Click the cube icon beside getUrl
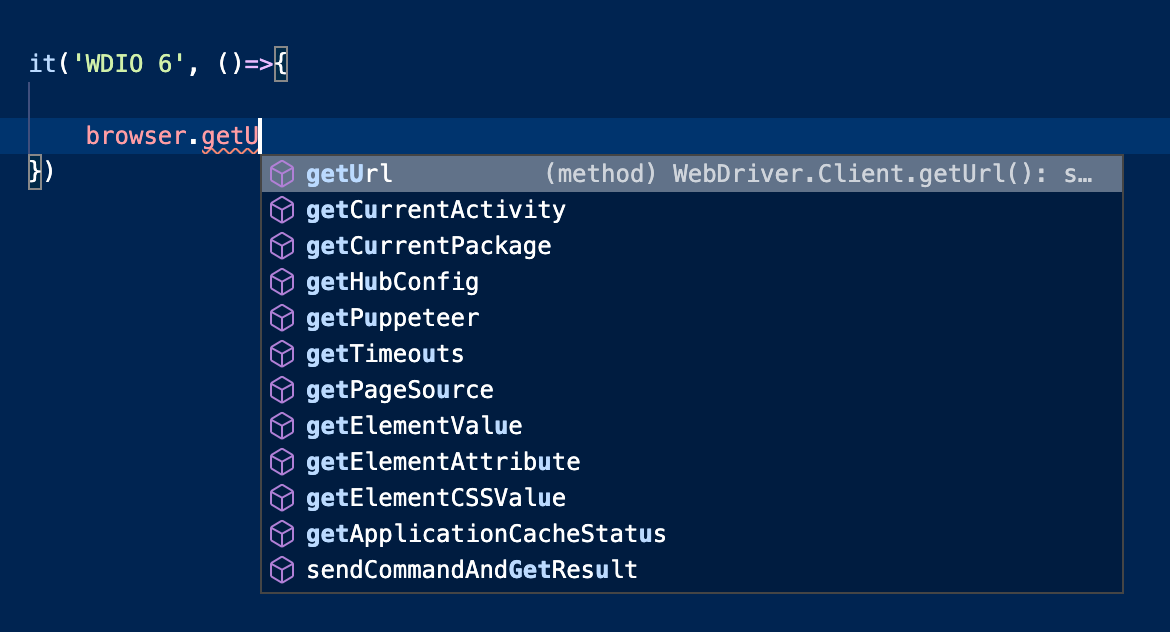The image size is (1170, 632). tap(282, 174)
